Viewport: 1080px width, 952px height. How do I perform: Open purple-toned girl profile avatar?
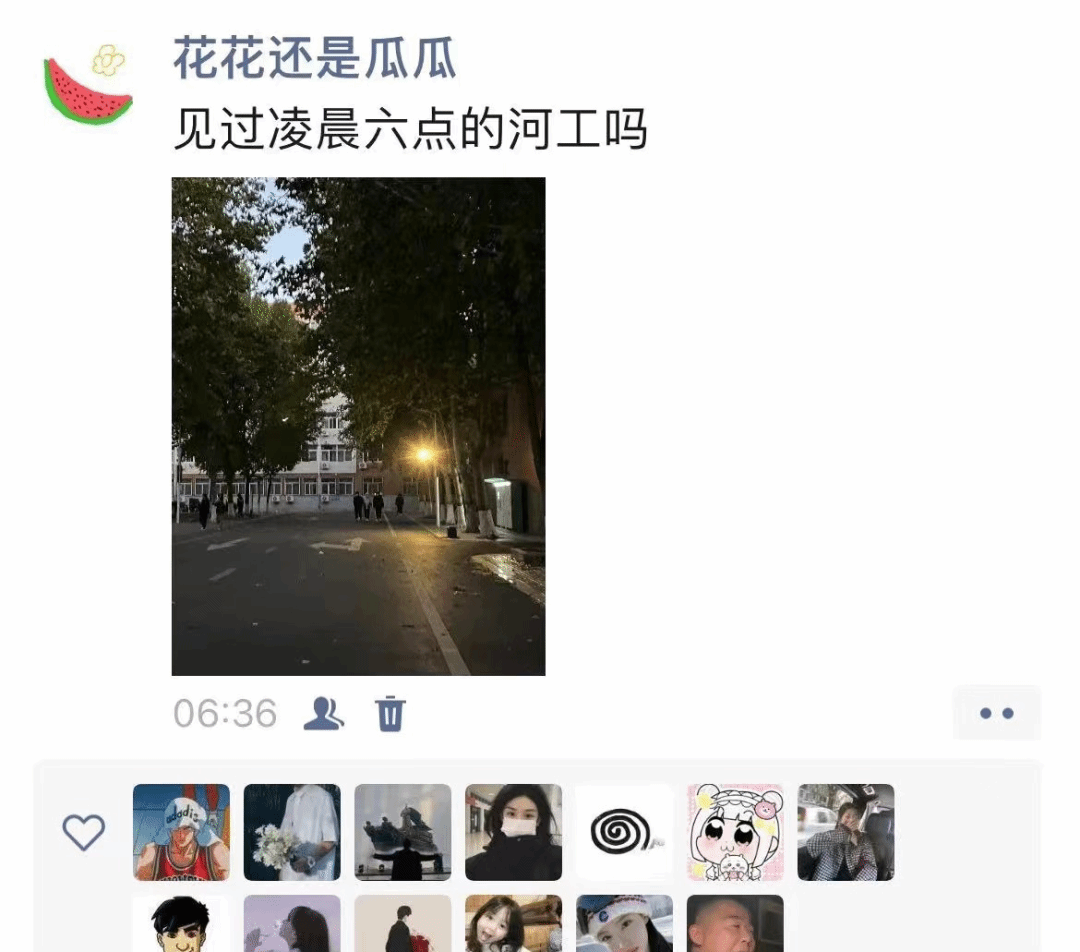click(x=292, y=924)
